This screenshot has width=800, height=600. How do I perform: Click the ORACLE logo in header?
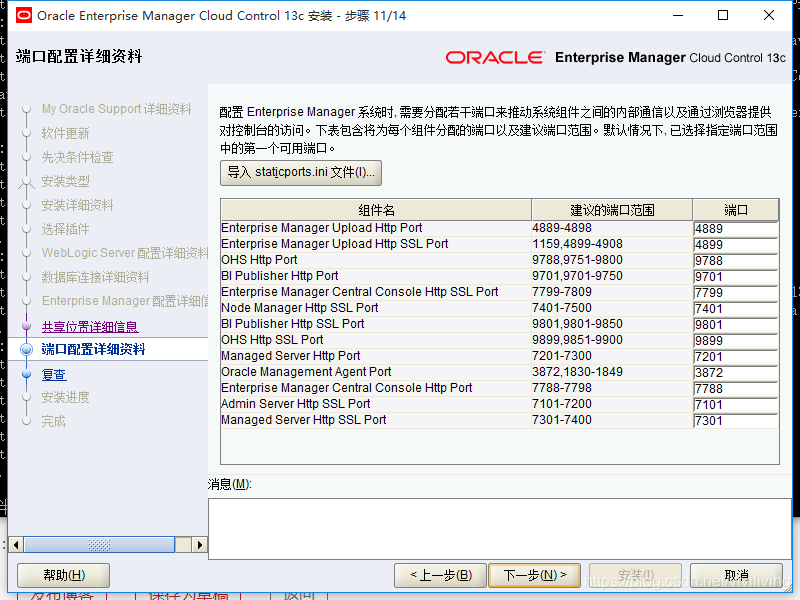495,58
